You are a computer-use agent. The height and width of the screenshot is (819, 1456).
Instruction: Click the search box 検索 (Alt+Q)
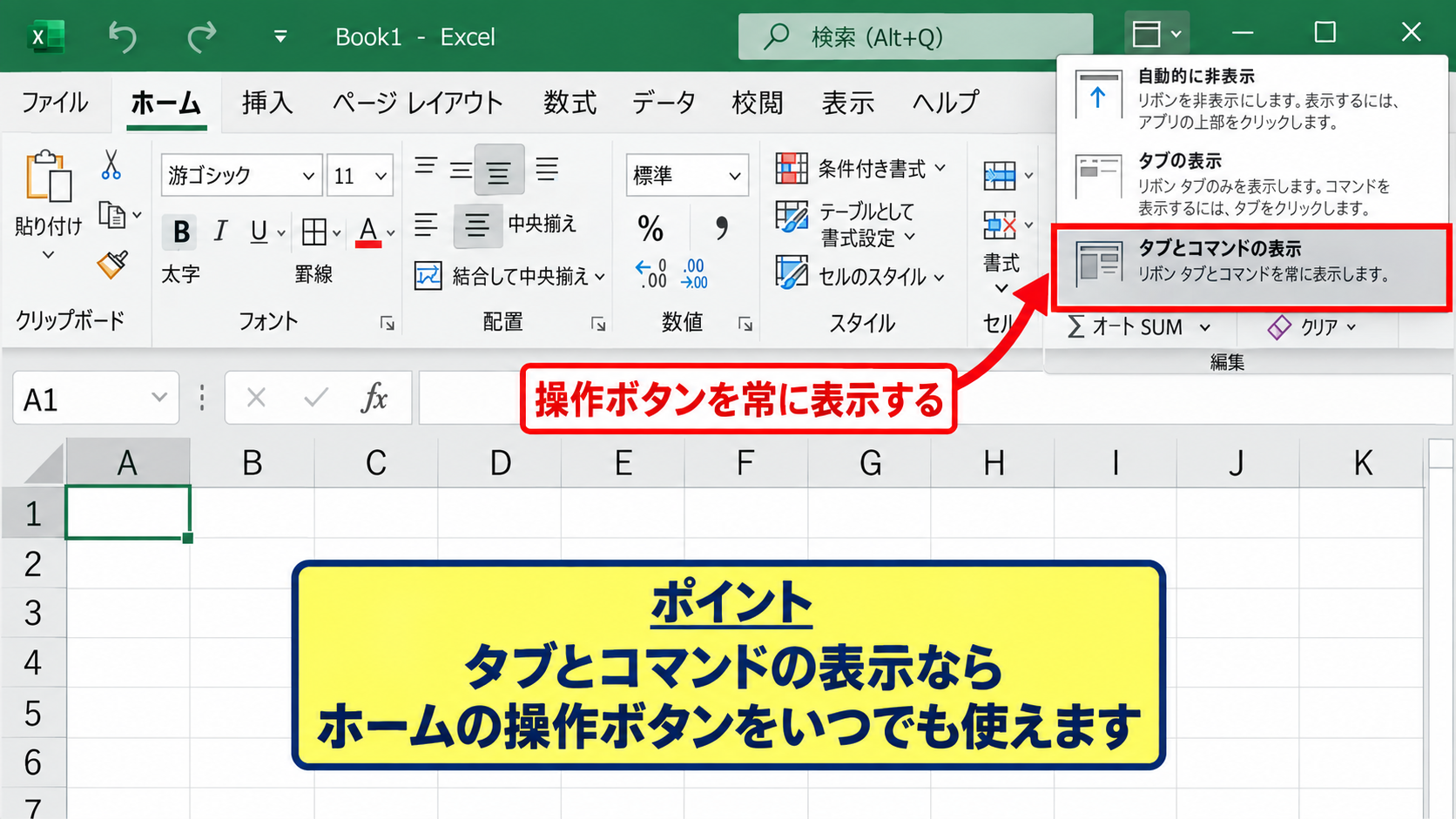click(915, 37)
